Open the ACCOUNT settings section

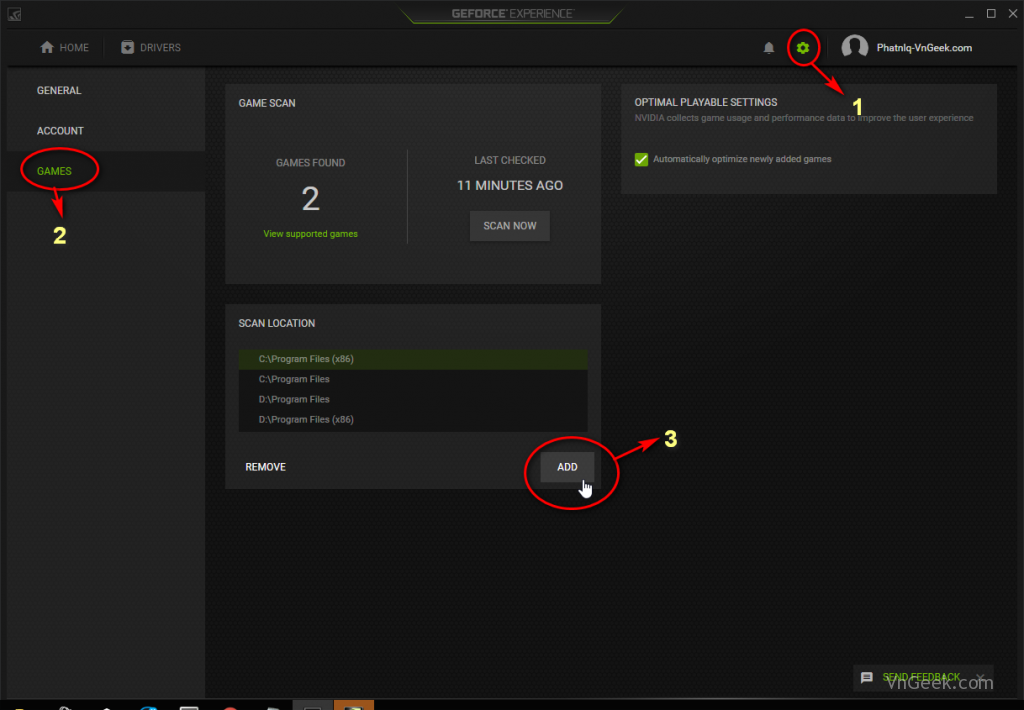point(60,131)
